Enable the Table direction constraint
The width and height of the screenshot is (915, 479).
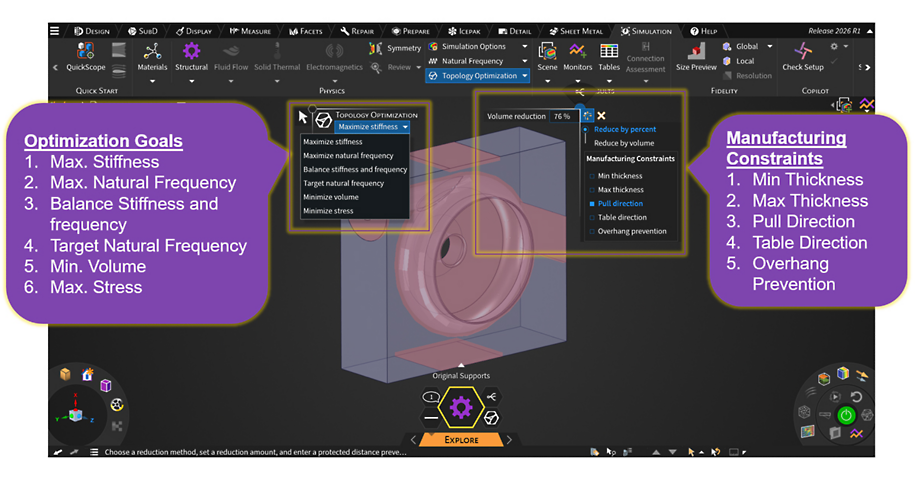click(x=592, y=218)
